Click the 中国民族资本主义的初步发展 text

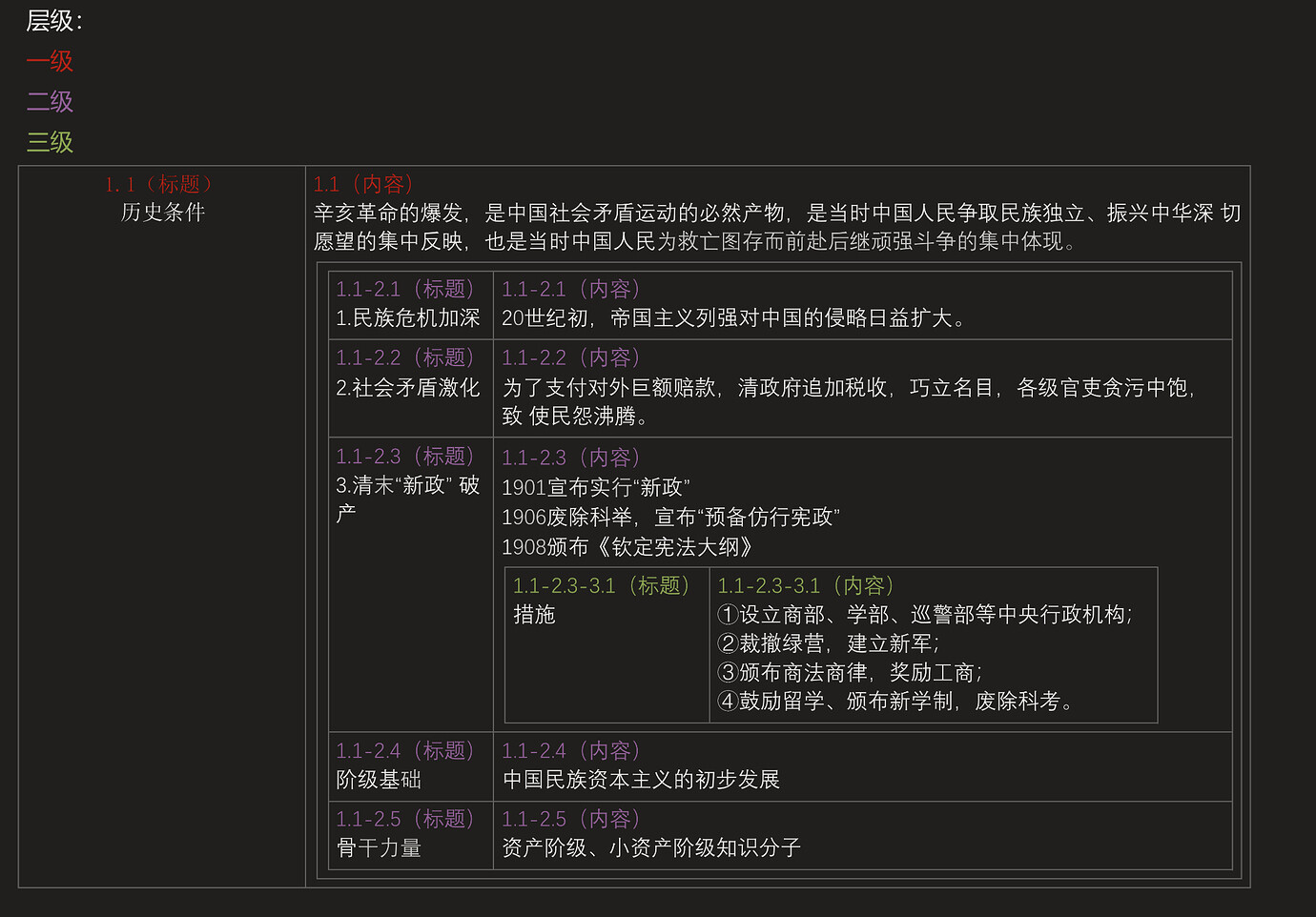click(641, 780)
